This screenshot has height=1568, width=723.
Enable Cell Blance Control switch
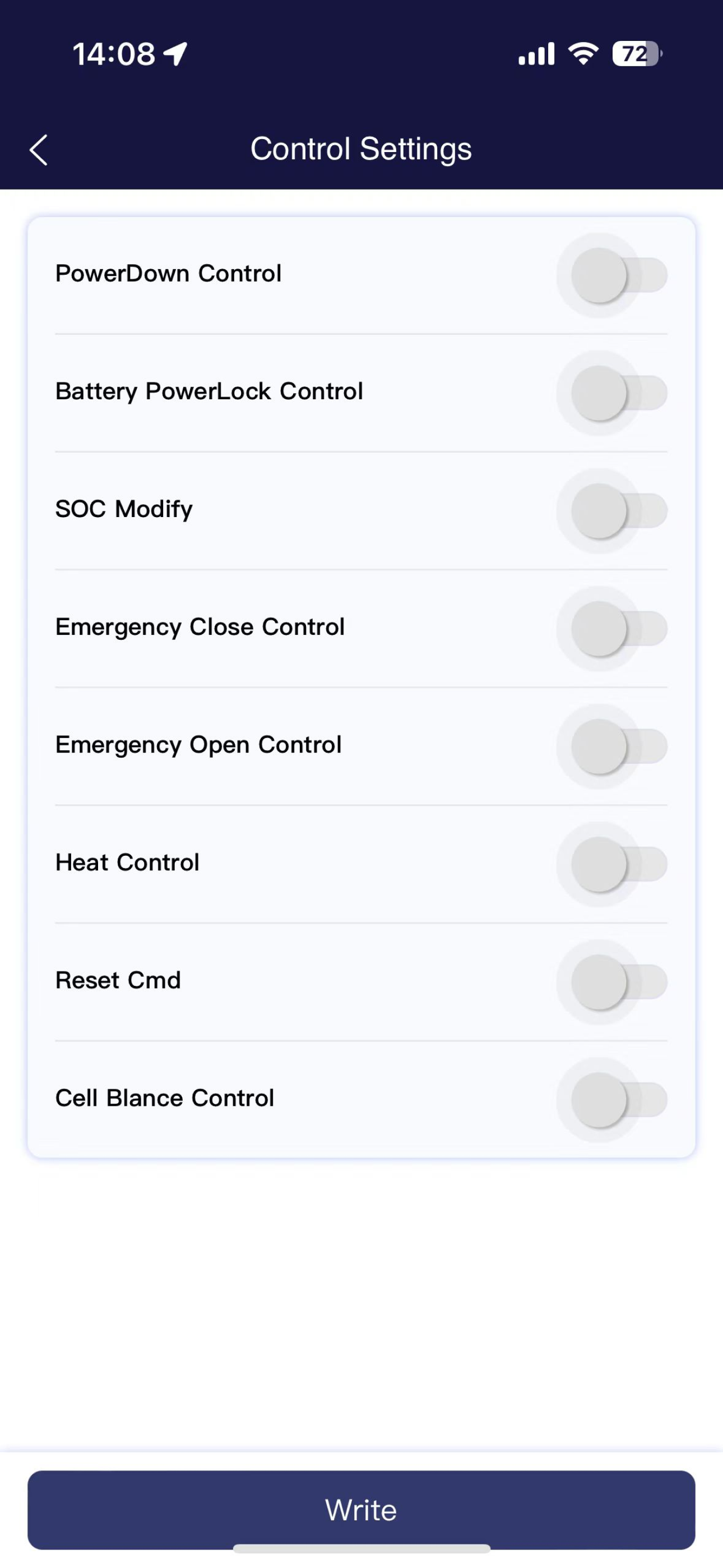619,1099
